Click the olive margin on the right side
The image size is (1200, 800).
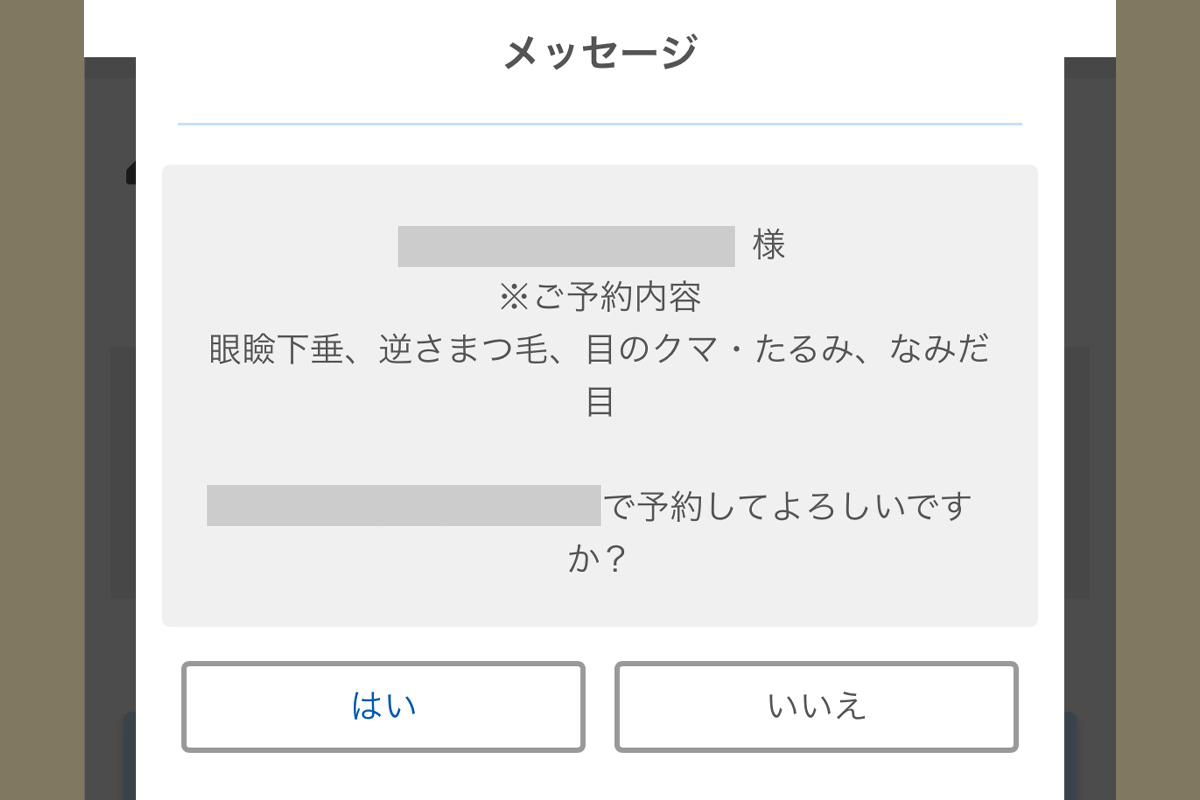point(1158,400)
